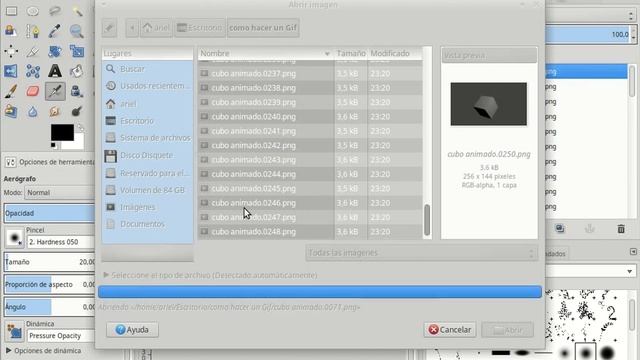Select the Bucket Fill tool

click(77, 71)
